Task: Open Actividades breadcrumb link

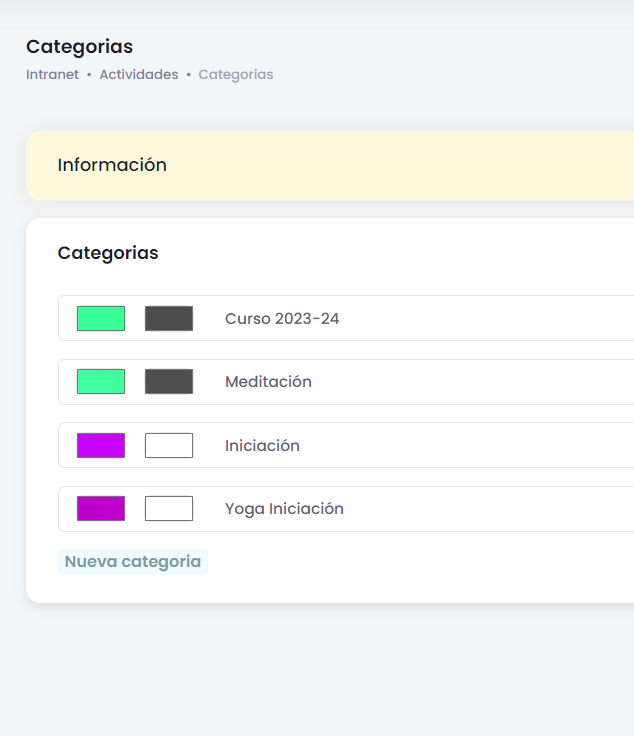Action: 138,75
